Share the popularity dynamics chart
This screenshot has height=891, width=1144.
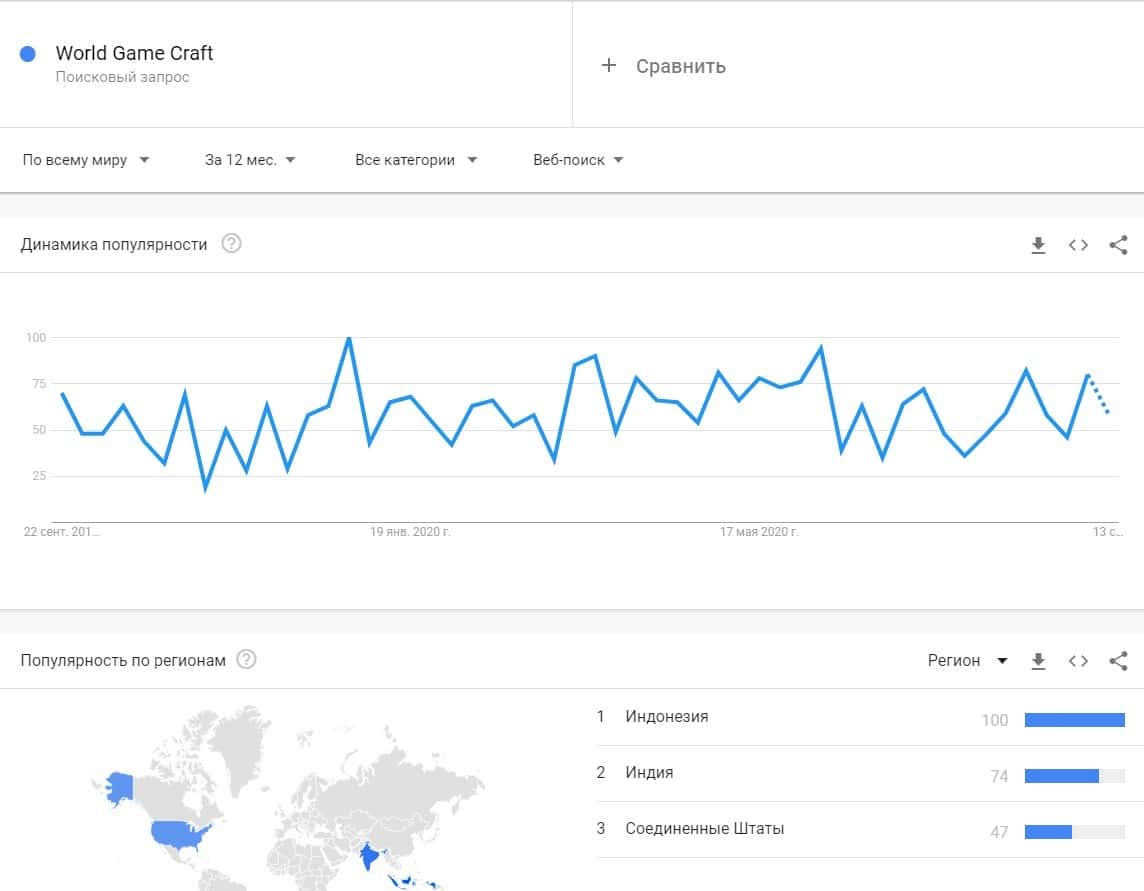[x=1119, y=245]
